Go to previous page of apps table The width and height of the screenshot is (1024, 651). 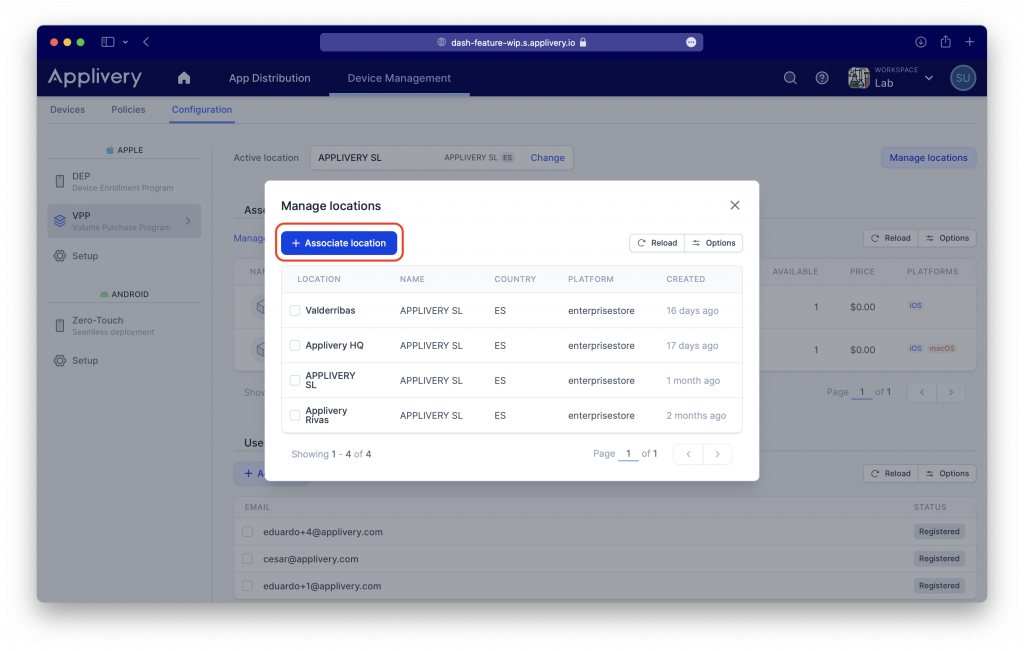(x=922, y=392)
